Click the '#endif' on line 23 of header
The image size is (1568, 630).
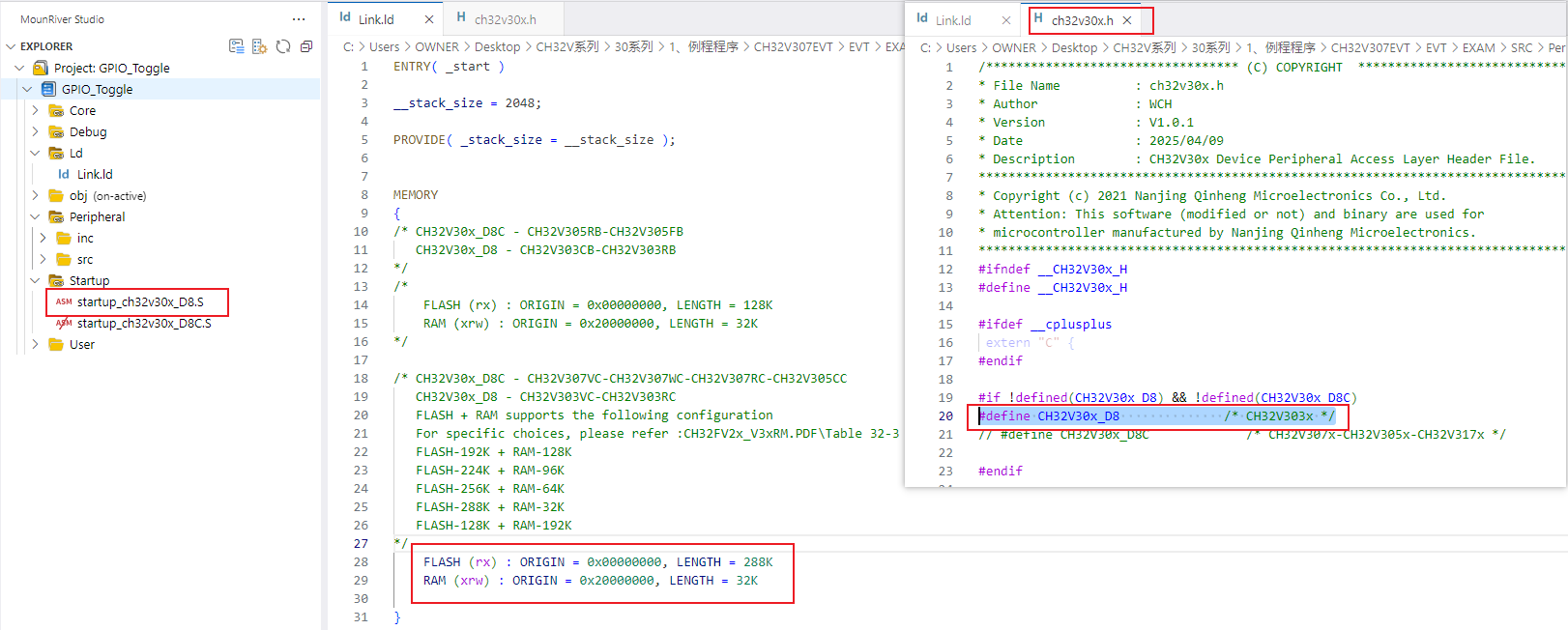tap(1001, 472)
